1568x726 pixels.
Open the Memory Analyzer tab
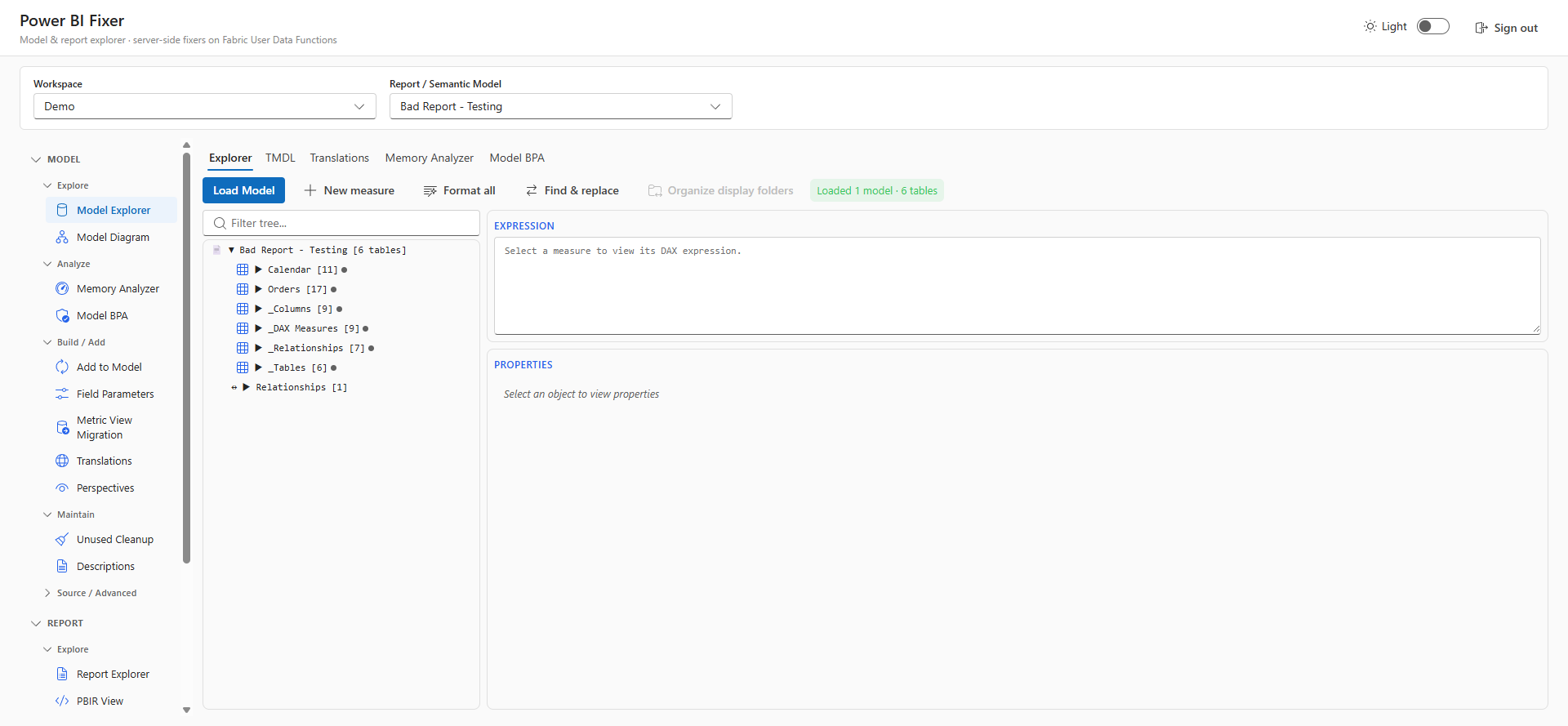click(x=429, y=158)
